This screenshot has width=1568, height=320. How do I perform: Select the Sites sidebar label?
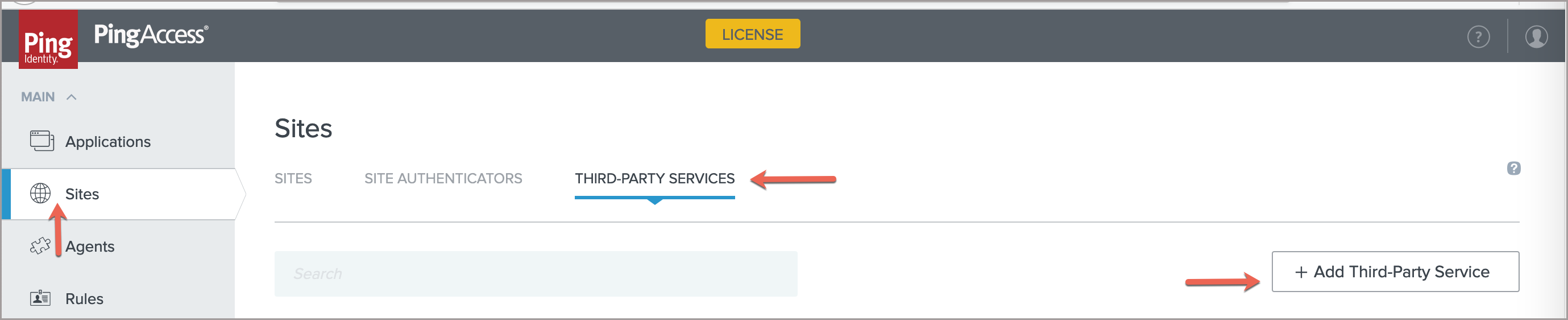pos(82,194)
